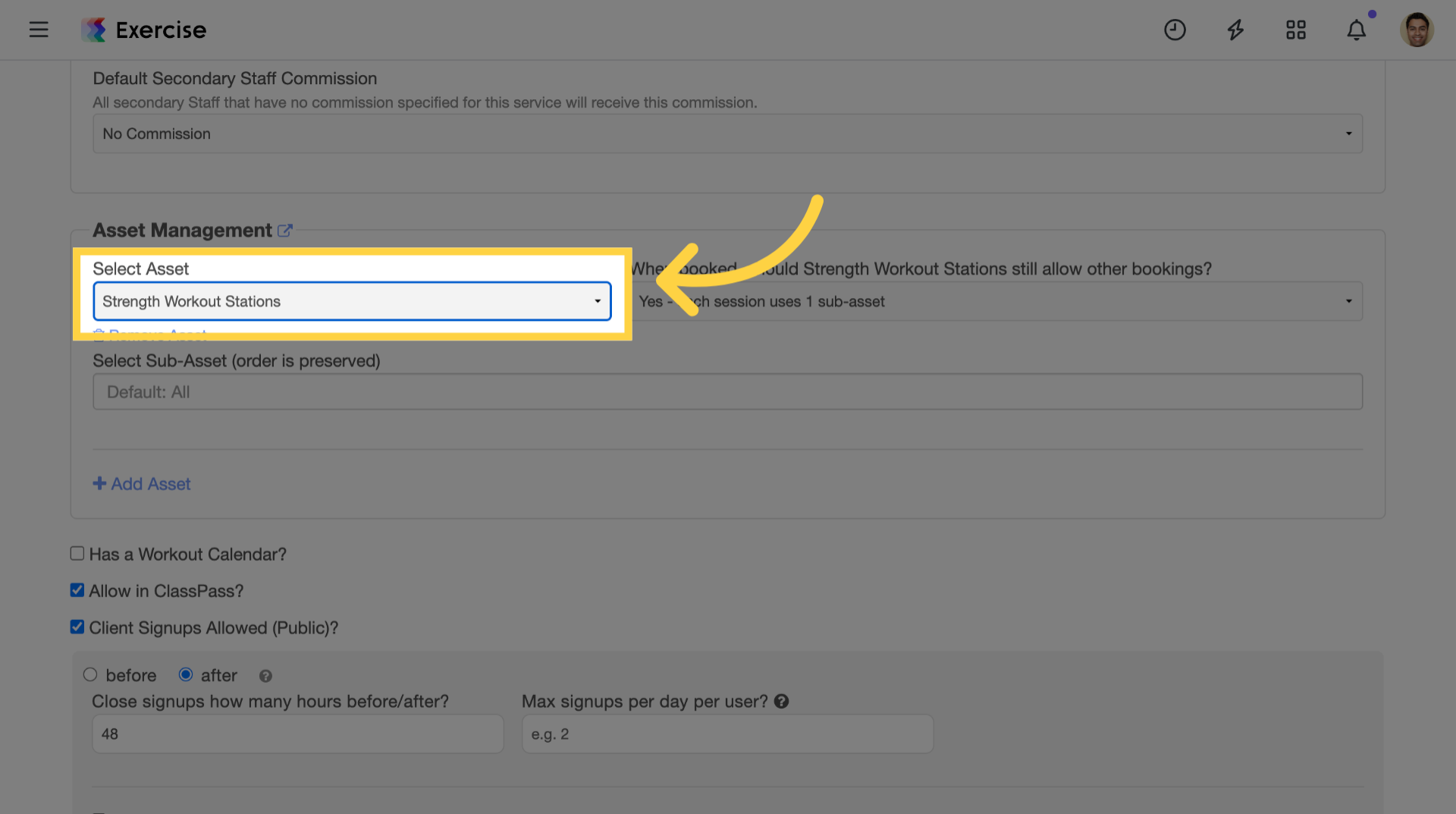Open the lightning bolt quick actions
This screenshot has width=1456, height=814.
pyautogui.click(x=1235, y=30)
